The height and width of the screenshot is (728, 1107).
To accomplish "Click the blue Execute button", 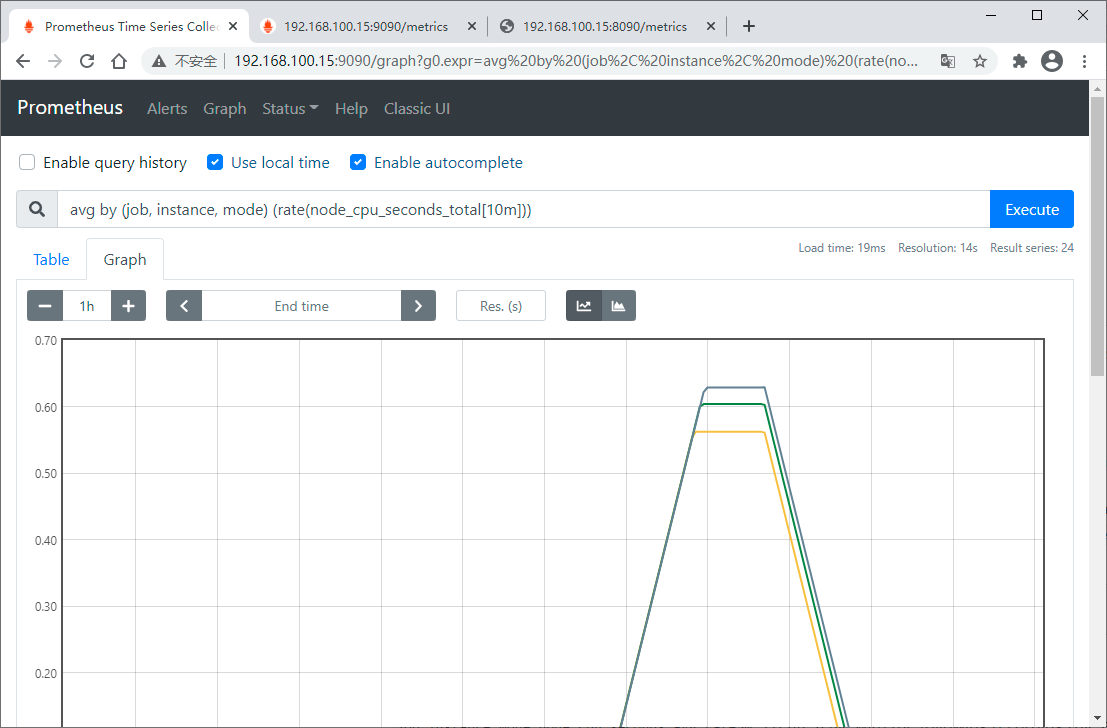I will pos(1031,209).
